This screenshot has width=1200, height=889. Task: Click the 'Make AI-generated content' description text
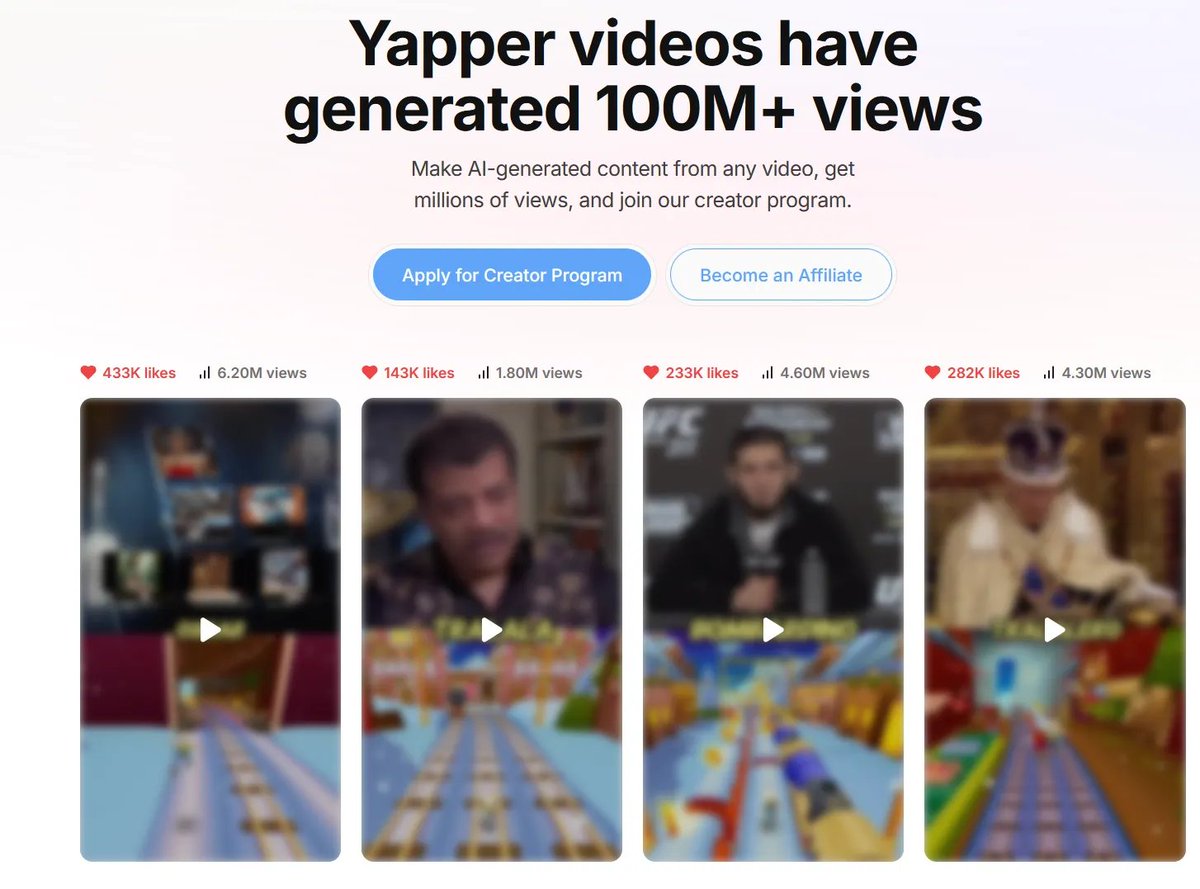pos(633,184)
